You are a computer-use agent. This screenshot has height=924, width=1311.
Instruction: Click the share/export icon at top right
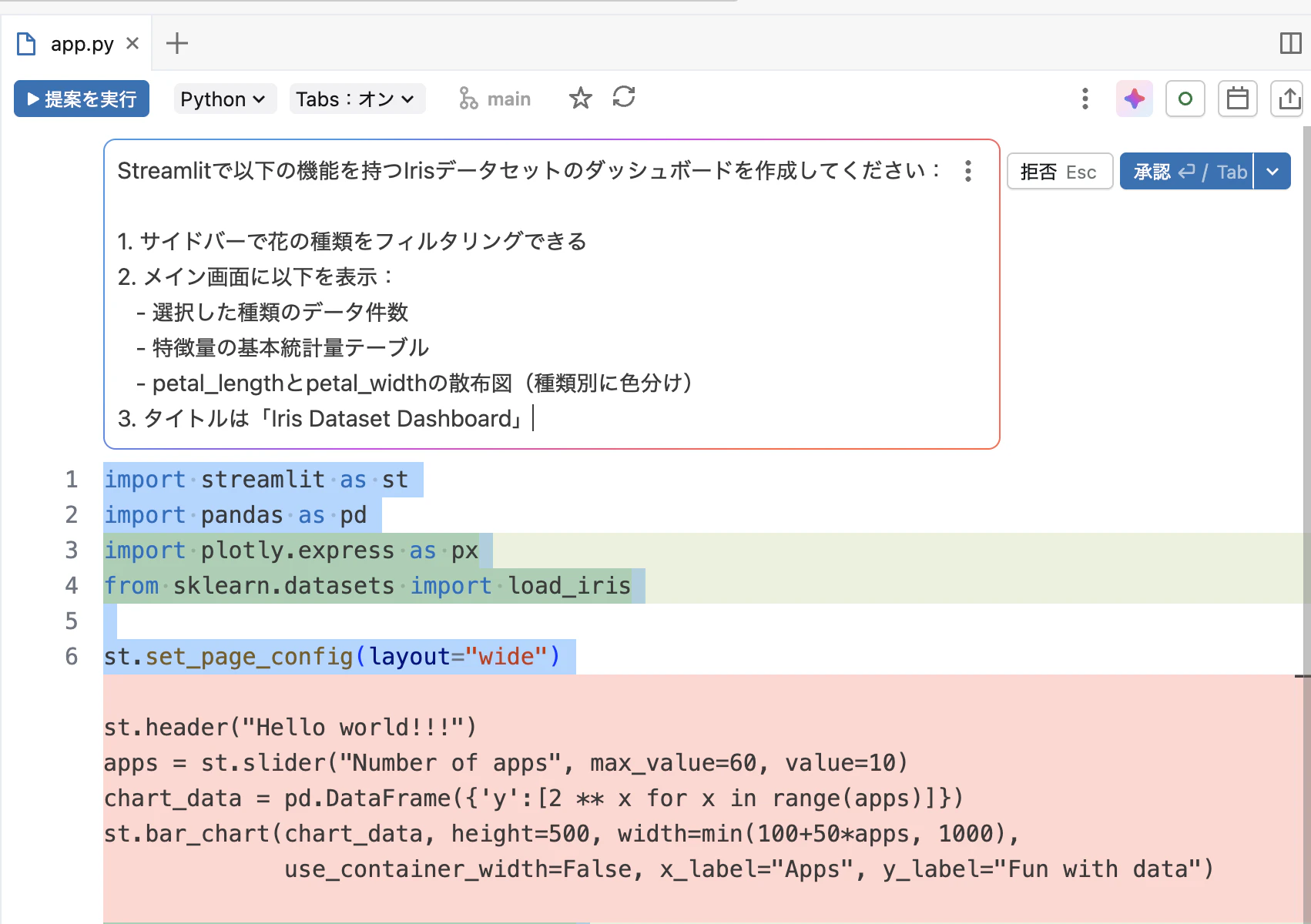(1286, 99)
